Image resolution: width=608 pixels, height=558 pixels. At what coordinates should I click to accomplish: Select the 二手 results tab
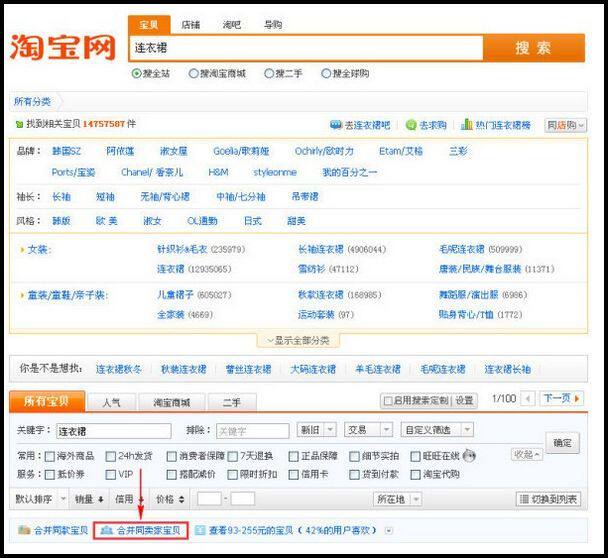tap(232, 403)
